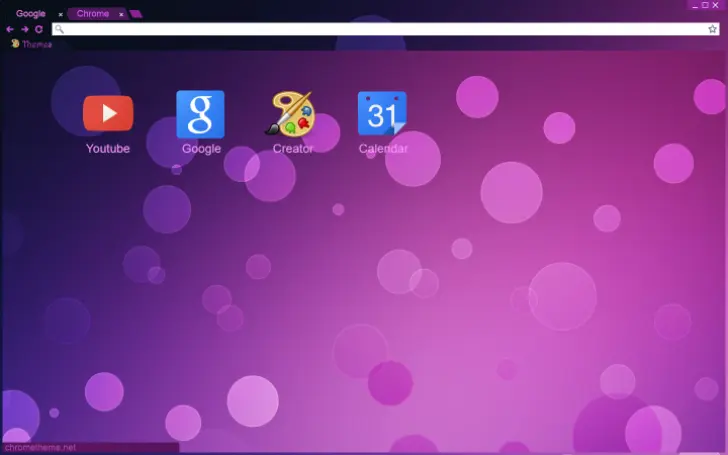Minimize the browser window

point(693,5)
